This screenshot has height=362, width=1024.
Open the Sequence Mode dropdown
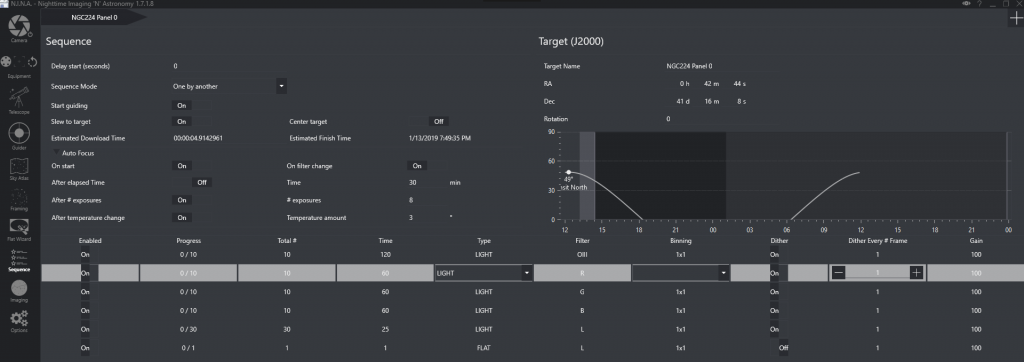pyautogui.click(x=281, y=86)
